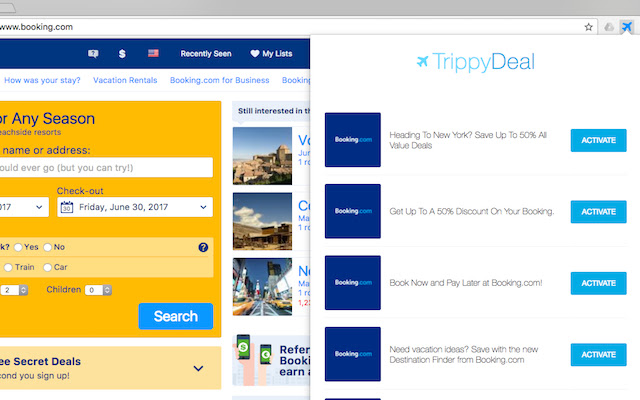640x400 pixels.
Task: Click 'Heading To New York' deal text
Action: coord(468,140)
